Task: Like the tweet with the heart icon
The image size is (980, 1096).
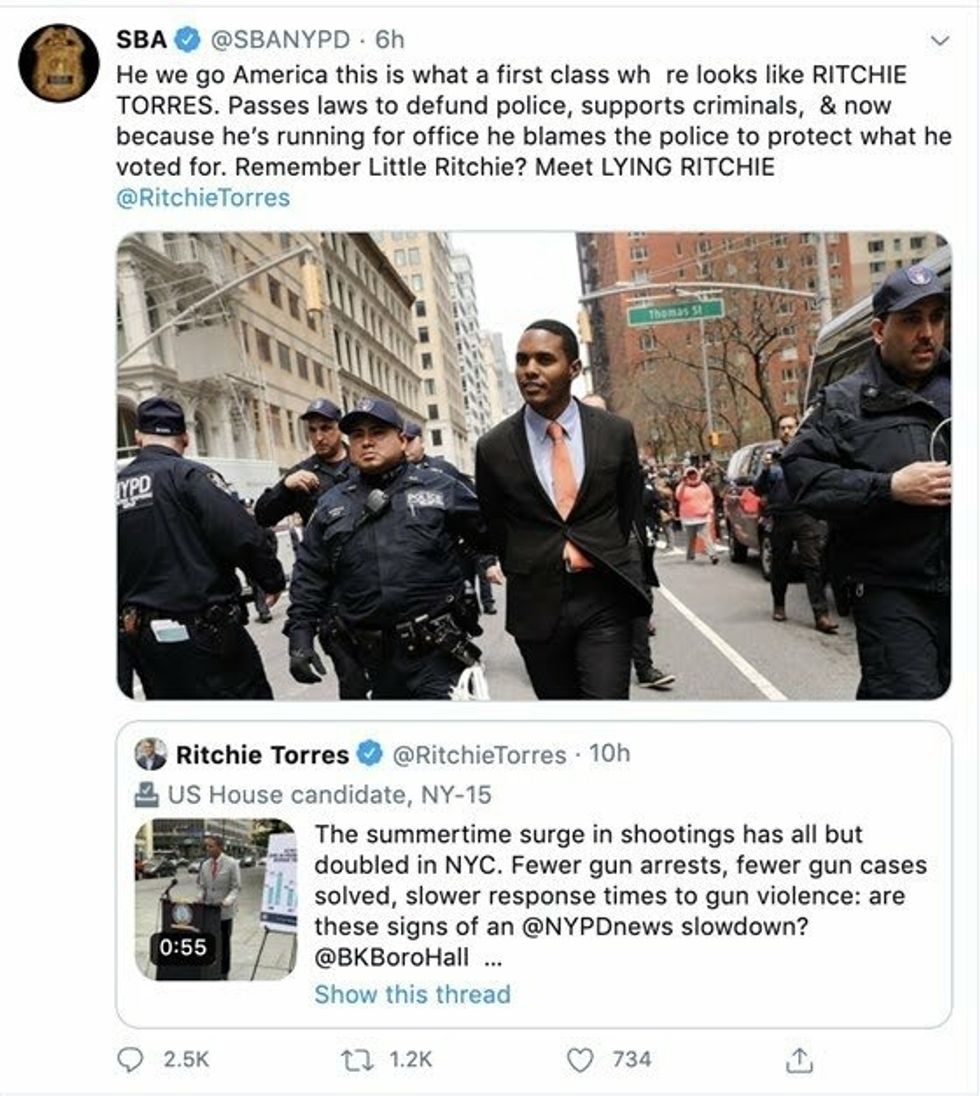Action: click(581, 1059)
